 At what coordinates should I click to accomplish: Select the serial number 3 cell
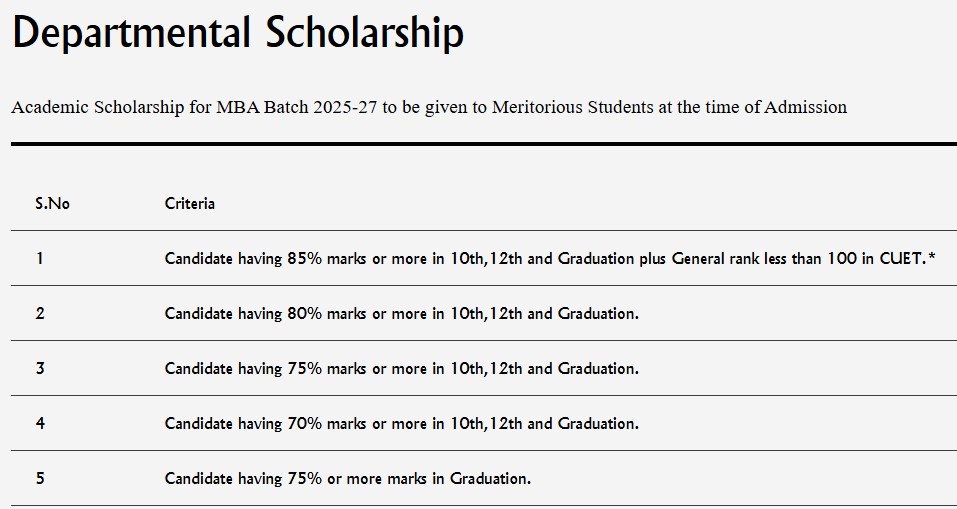(40, 368)
